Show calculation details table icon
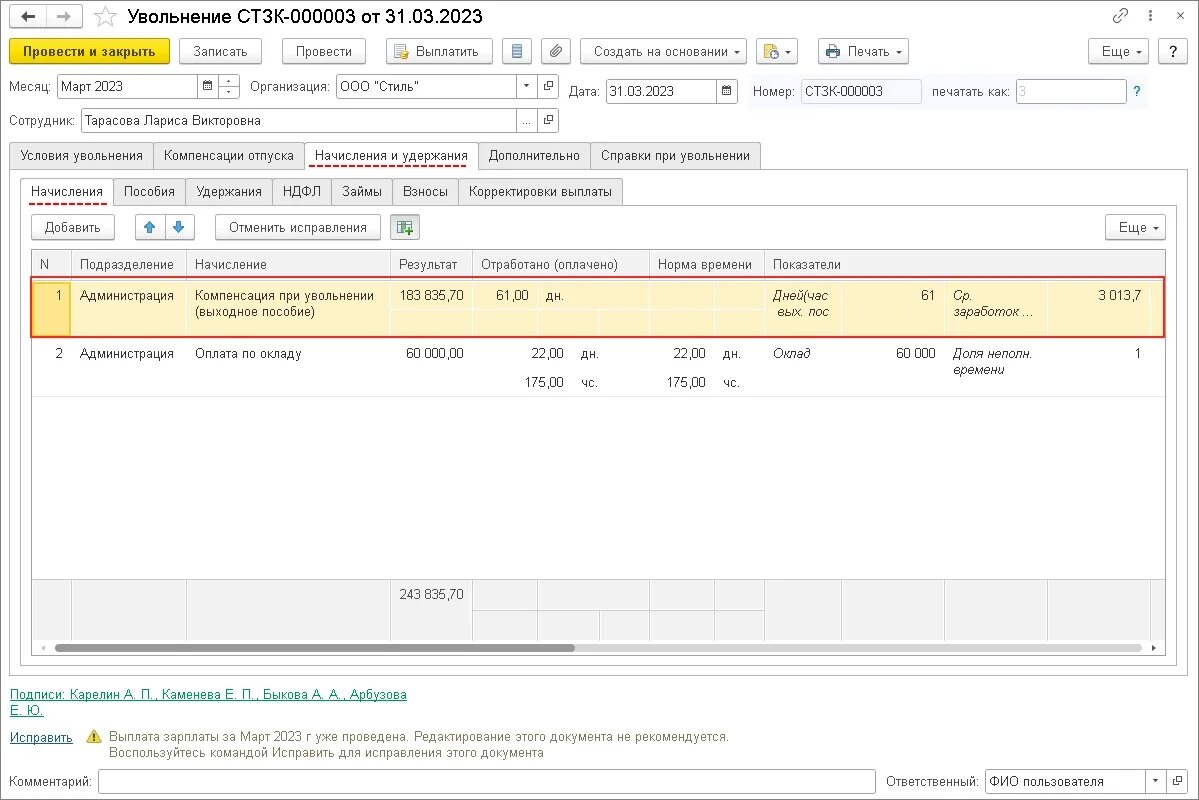The image size is (1199, 800). coord(405,227)
